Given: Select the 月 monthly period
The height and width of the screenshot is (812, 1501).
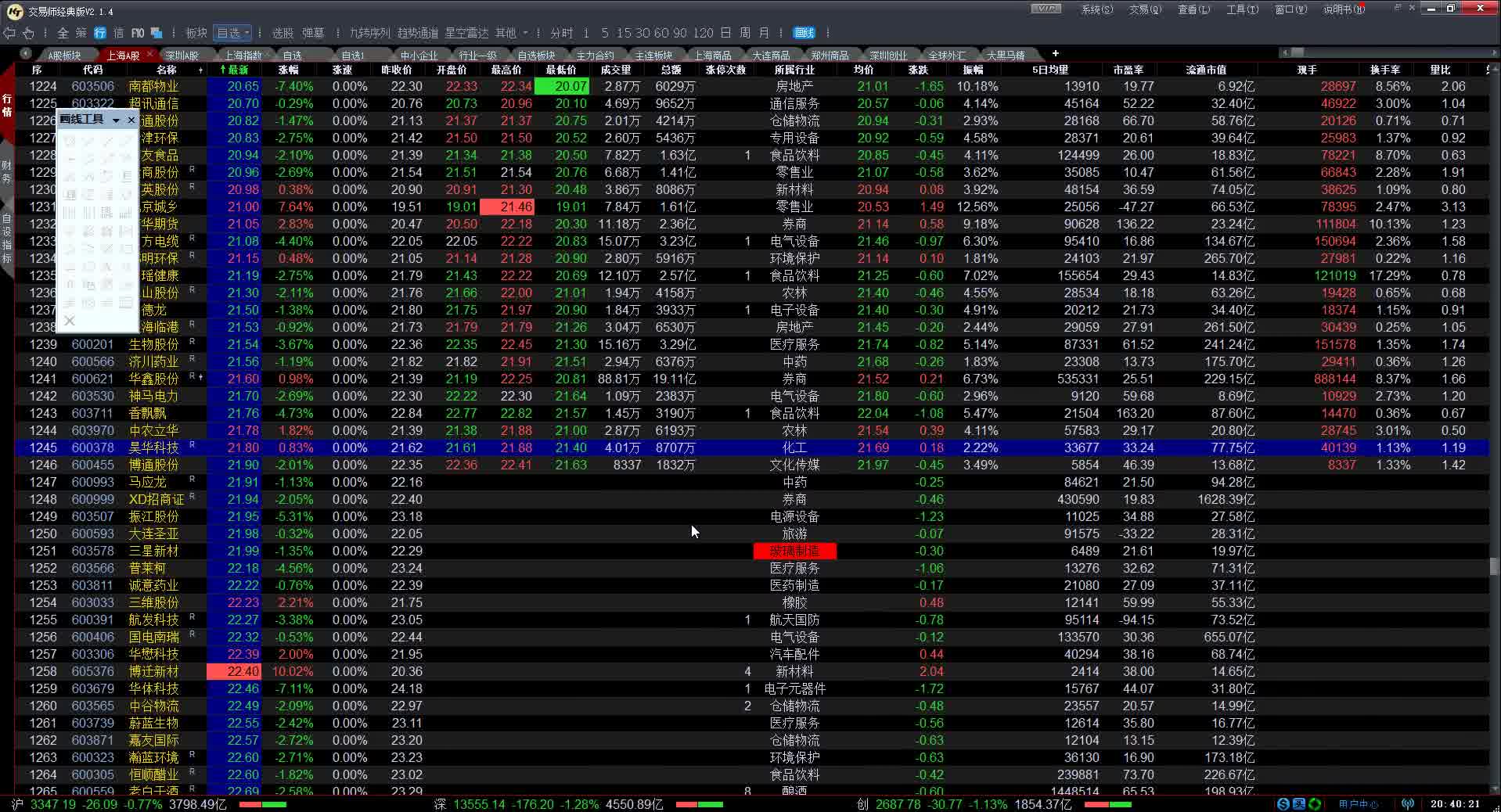Looking at the screenshot, I should pos(764,33).
